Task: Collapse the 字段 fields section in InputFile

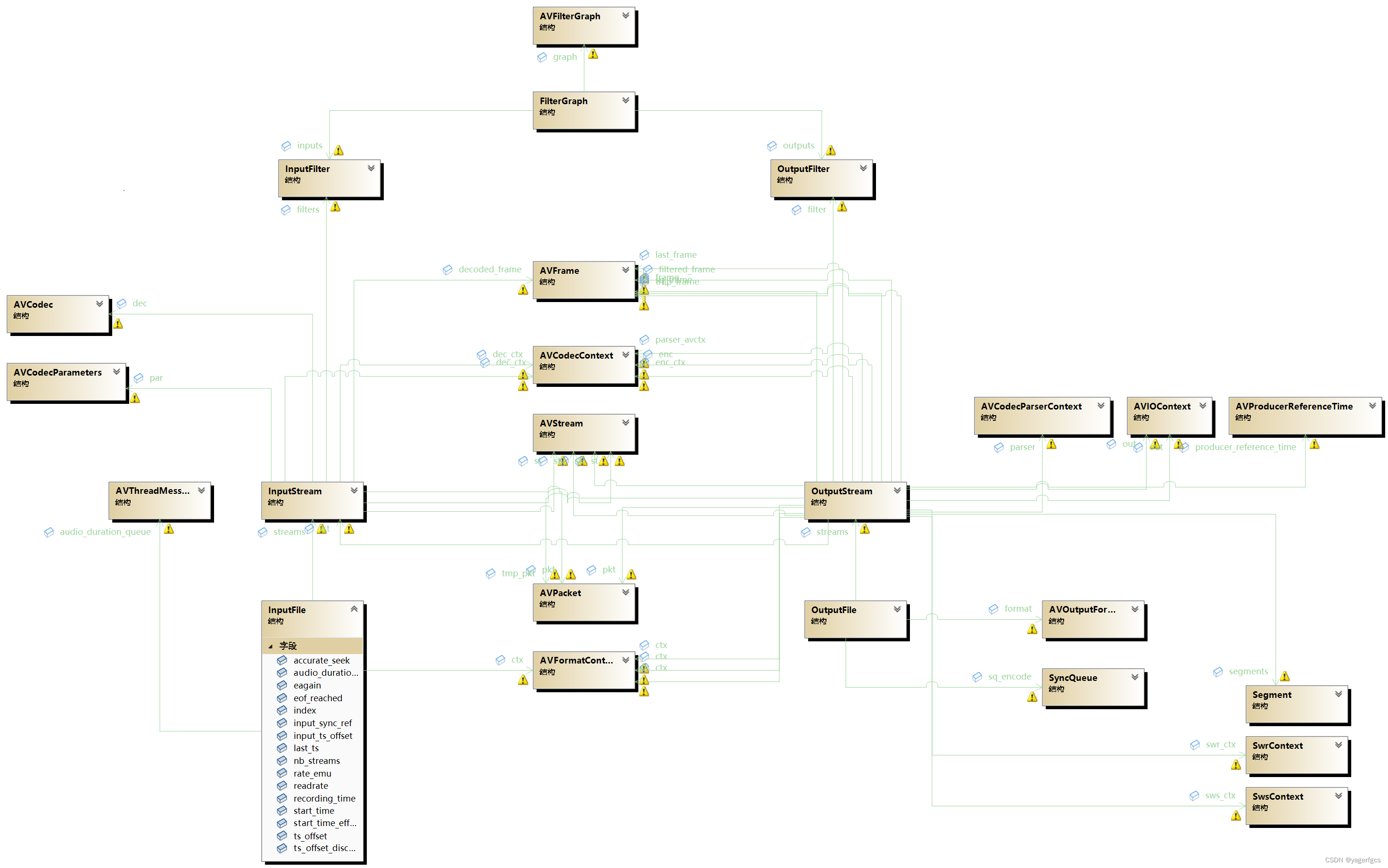Action: (271, 647)
